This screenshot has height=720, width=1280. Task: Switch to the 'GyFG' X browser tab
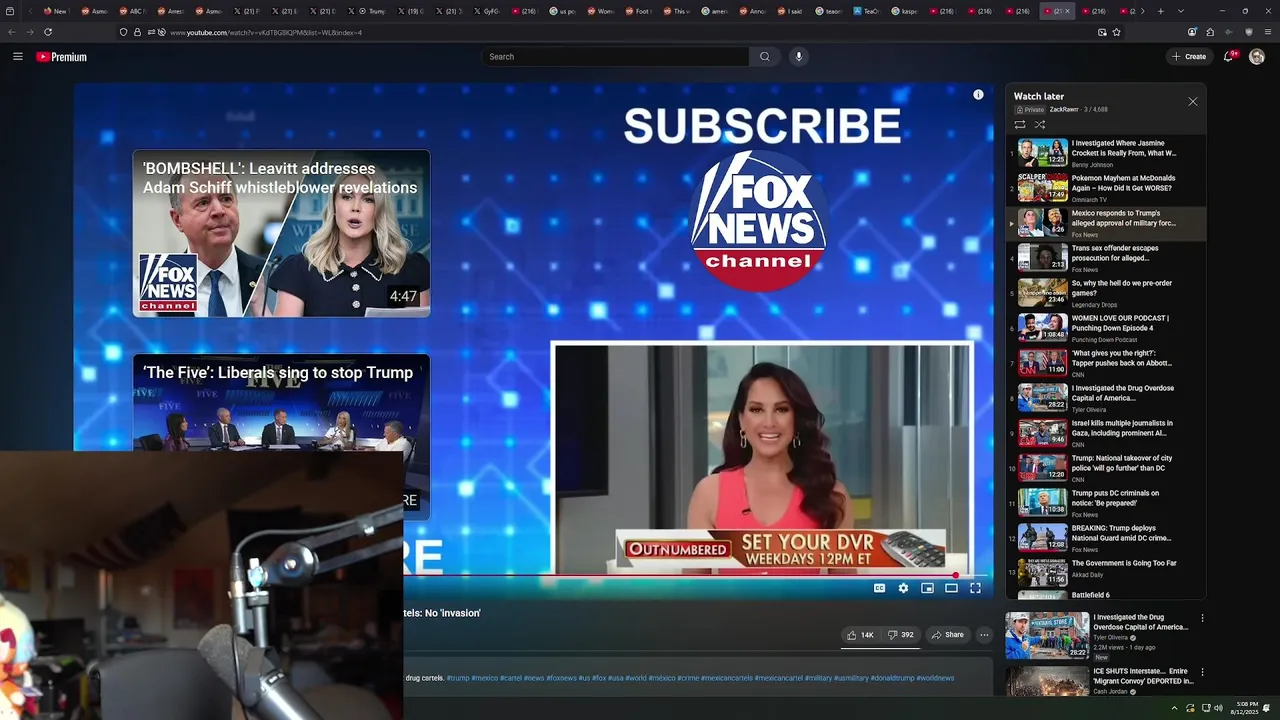coord(486,11)
